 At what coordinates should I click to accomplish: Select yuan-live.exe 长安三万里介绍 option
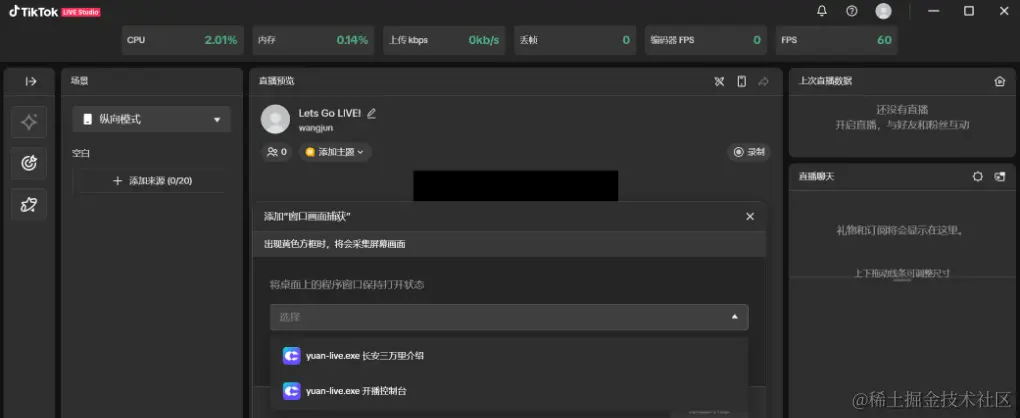coord(509,356)
